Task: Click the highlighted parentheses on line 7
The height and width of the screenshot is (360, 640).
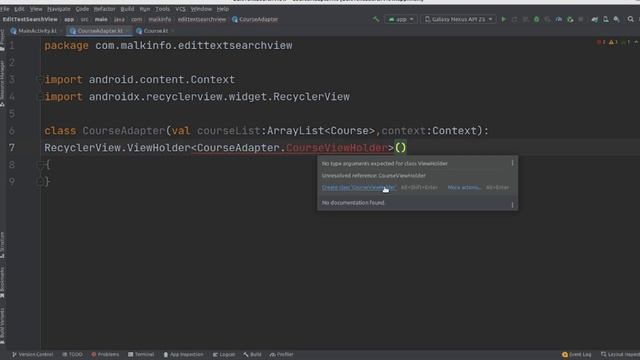Action: coord(401,148)
